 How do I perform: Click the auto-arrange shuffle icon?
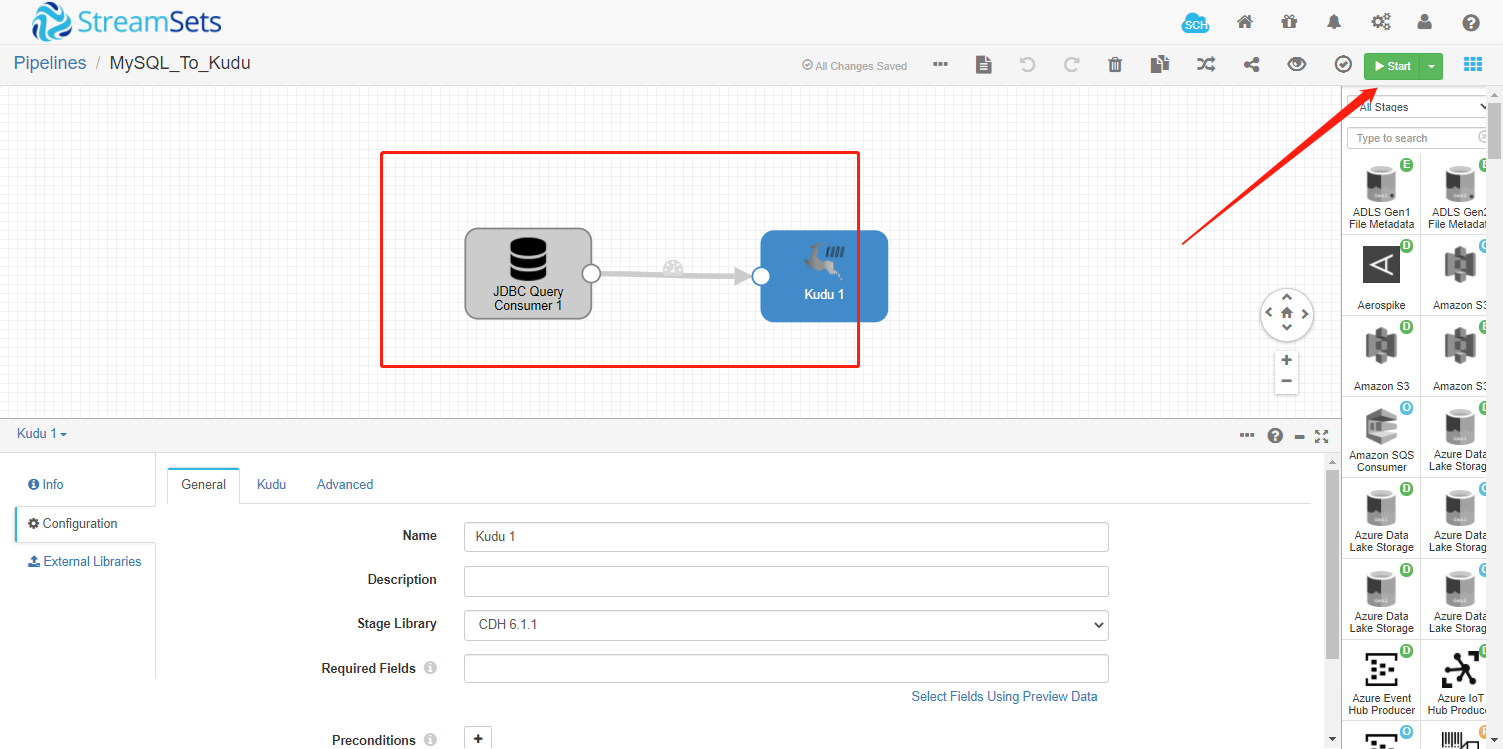tap(1206, 65)
